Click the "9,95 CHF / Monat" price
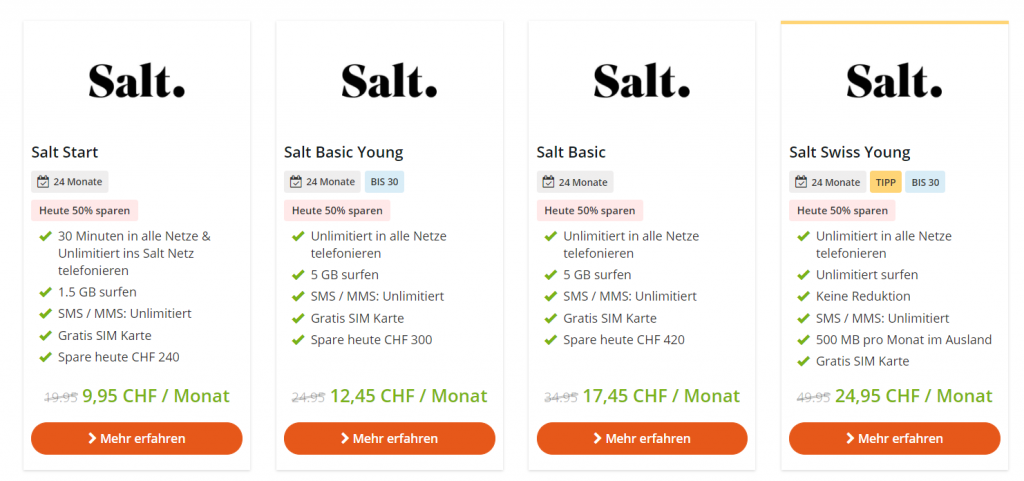Image resolution: width=1024 pixels, height=481 pixels. (156, 396)
